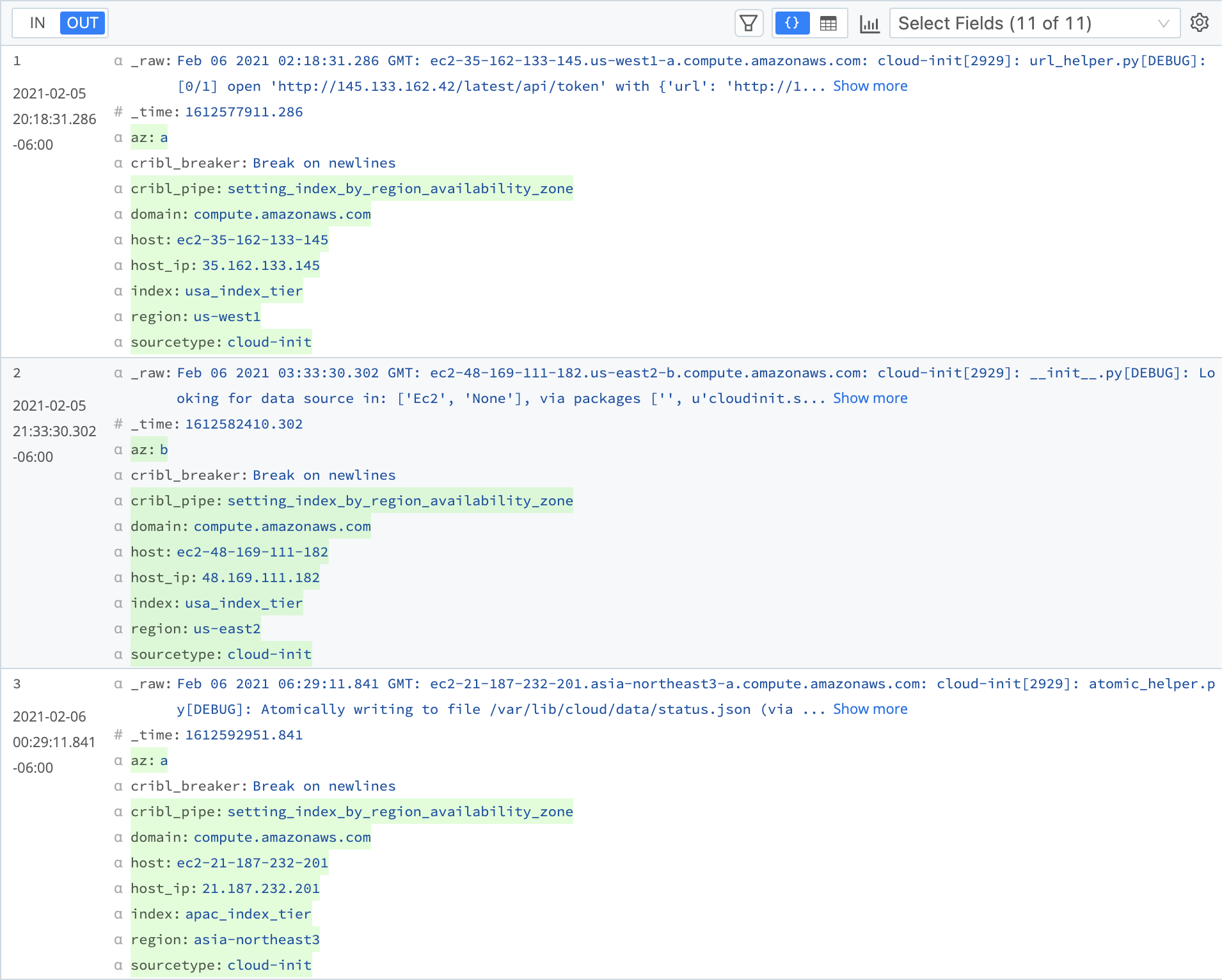Click host_ip value 35.162.133.145
This screenshot has width=1222, height=980.
[x=260, y=265]
